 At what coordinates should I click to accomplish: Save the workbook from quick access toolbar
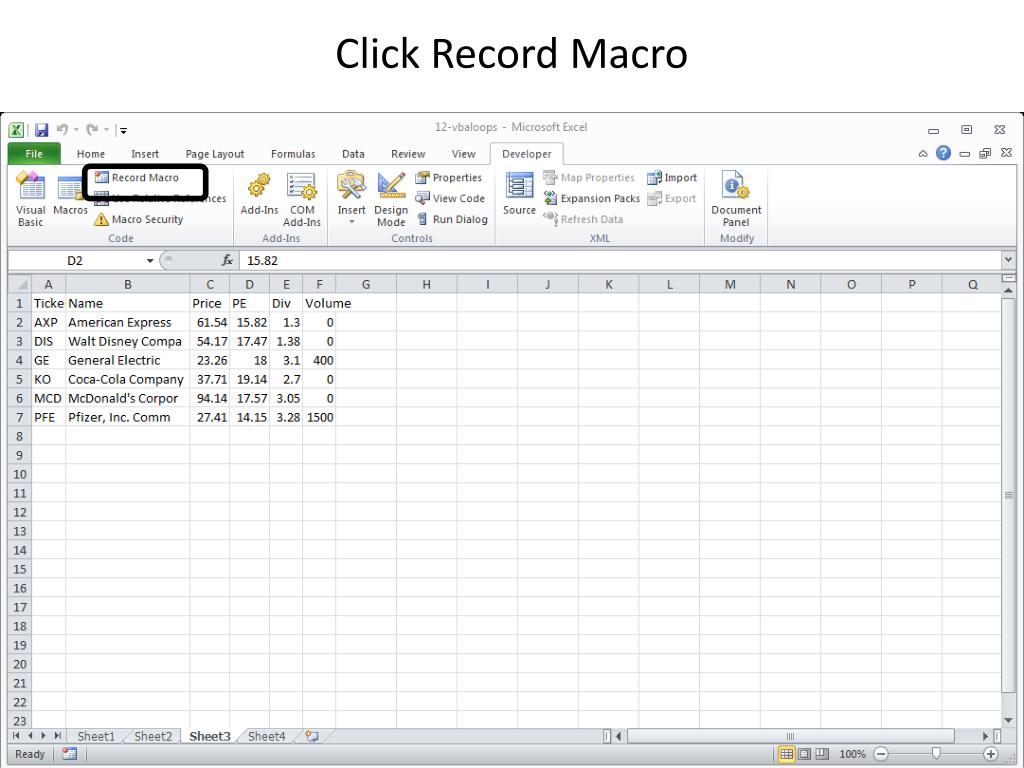point(42,130)
